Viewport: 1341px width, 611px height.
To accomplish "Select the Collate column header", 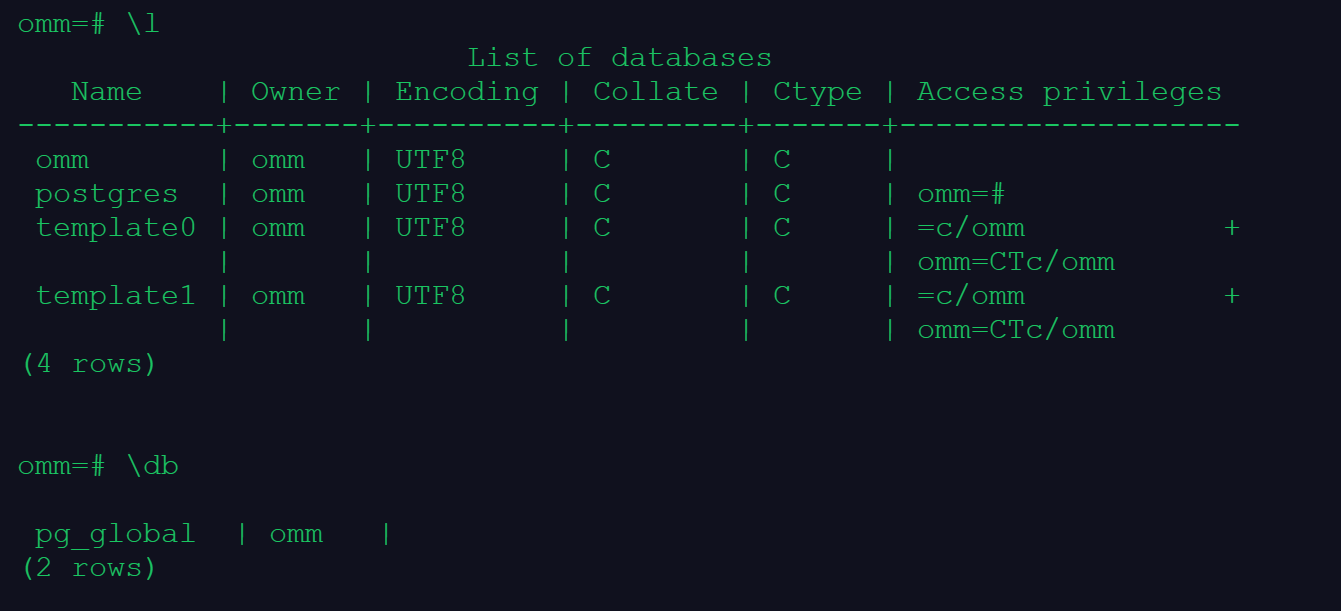I will tap(655, 92).
